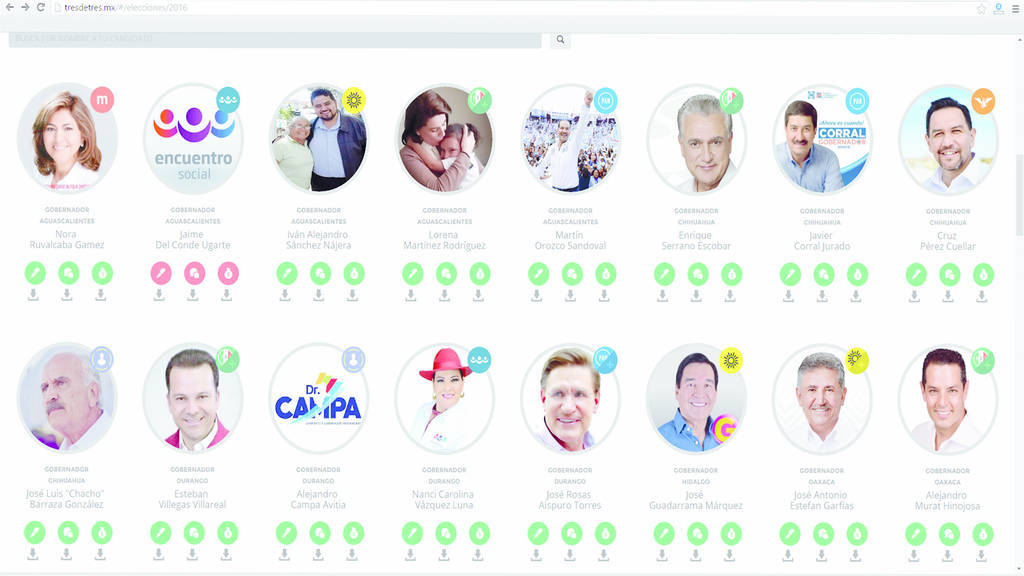Viewport: 1024px width, 576px height.
Task: Go back with the browser back arrow
Action: pyautogui.click(x=9, y=7)
